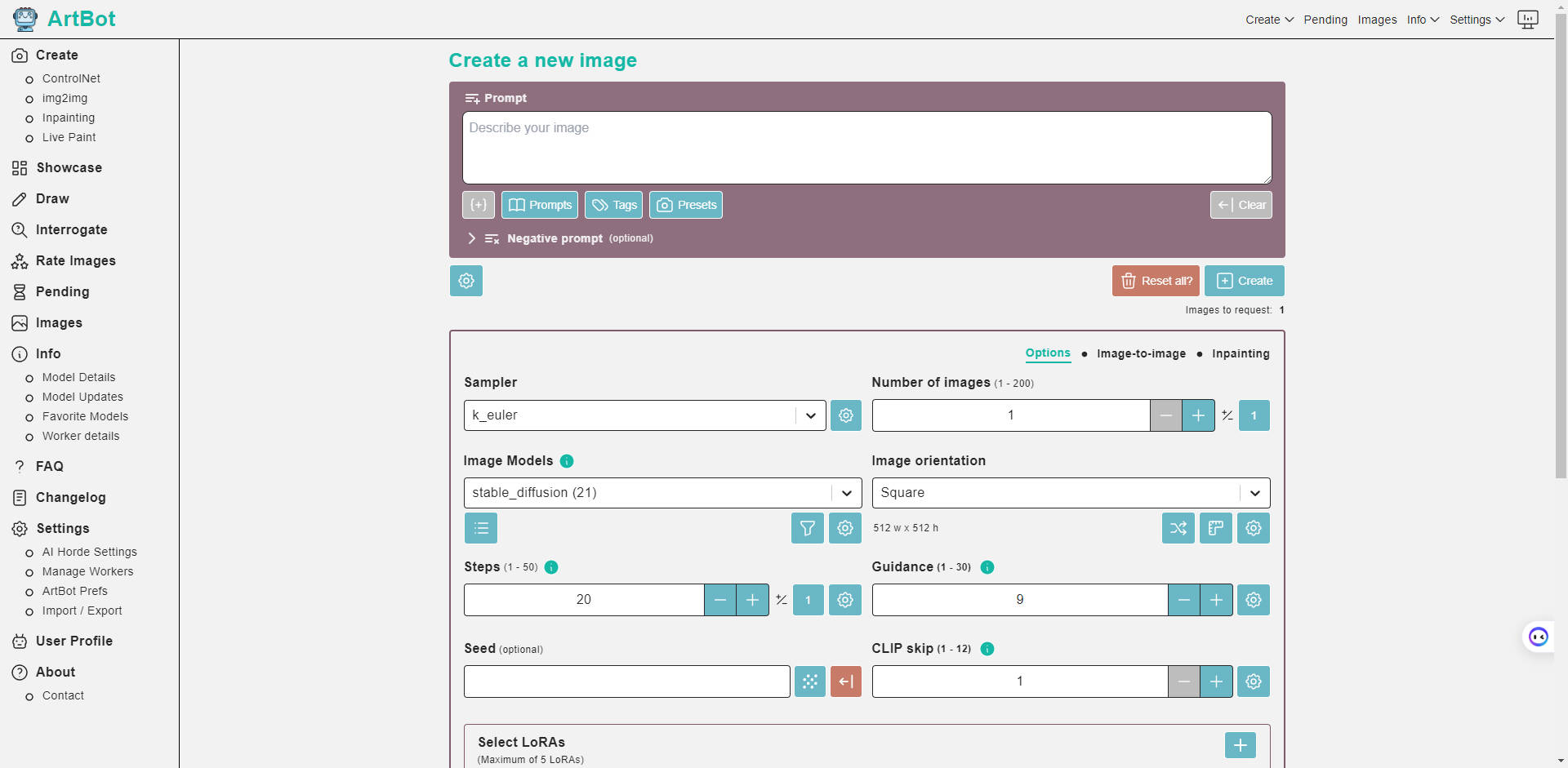Screen dimensions: 1568x768
Task: Expand the Negative prompt section
Action: tap(471, 238)
